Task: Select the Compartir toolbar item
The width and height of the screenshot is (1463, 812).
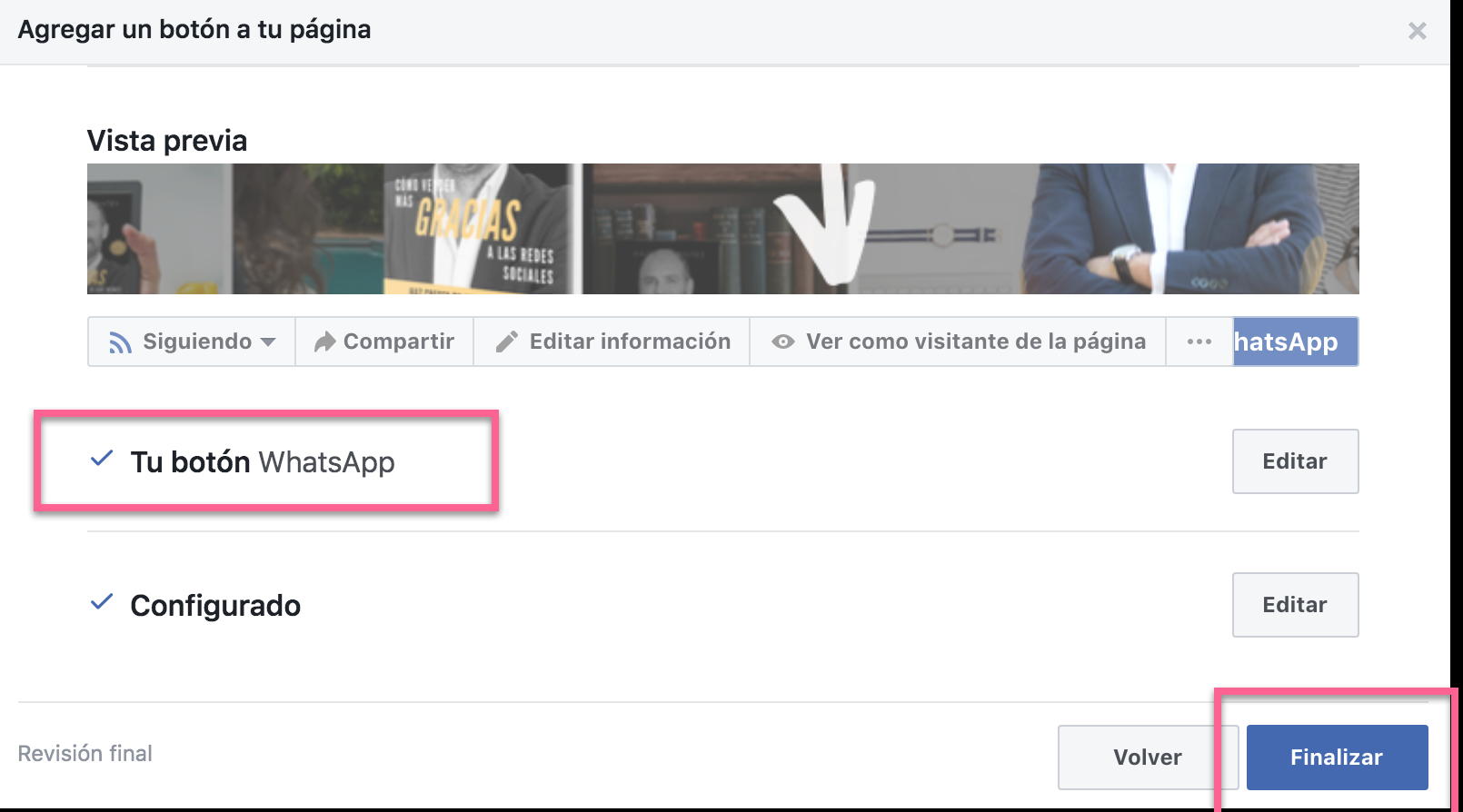Action: [384, 342]
